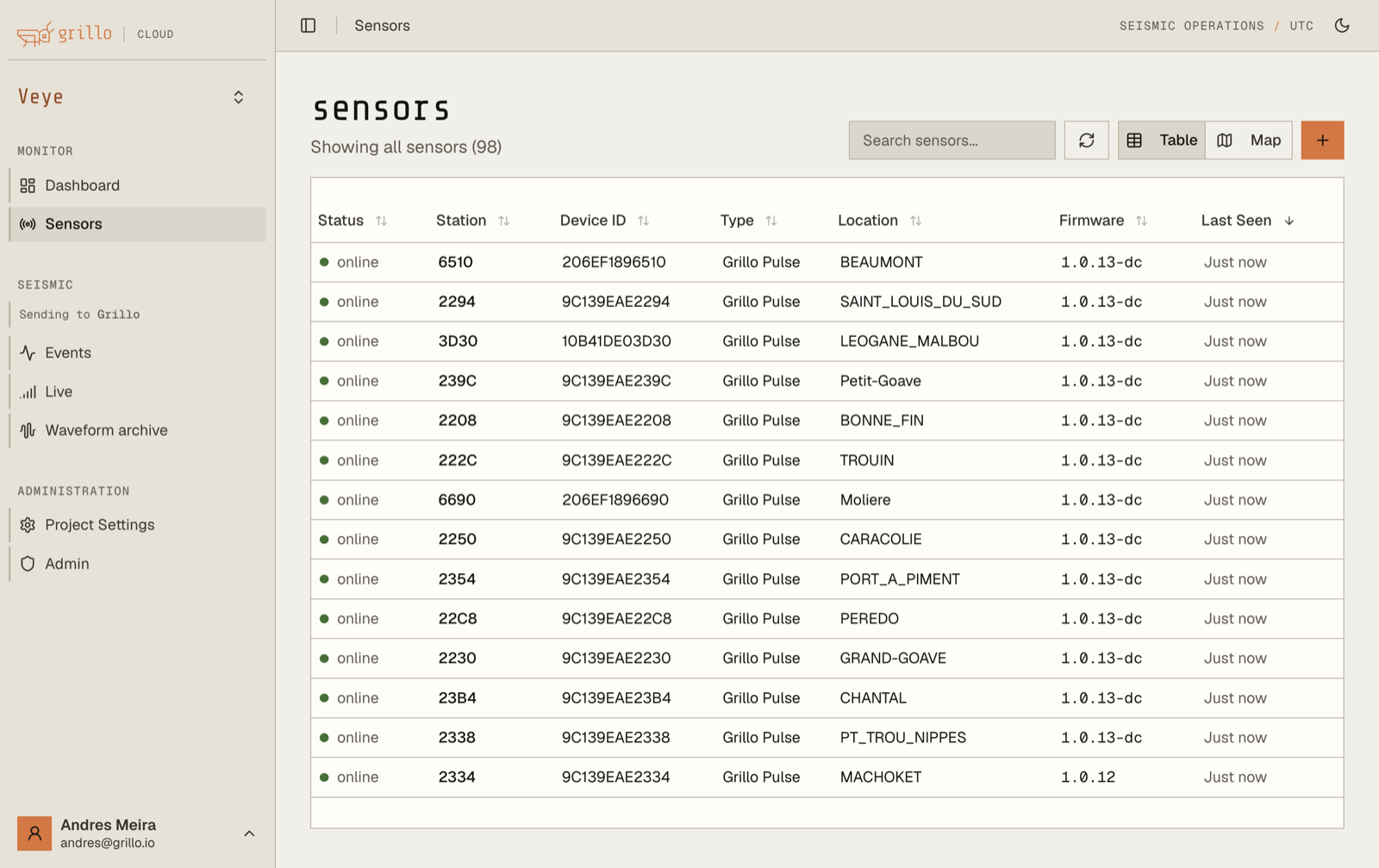This screenshot has width=1379, height=868.
Task: Open Admin section
Action: [x=138, y=564]
